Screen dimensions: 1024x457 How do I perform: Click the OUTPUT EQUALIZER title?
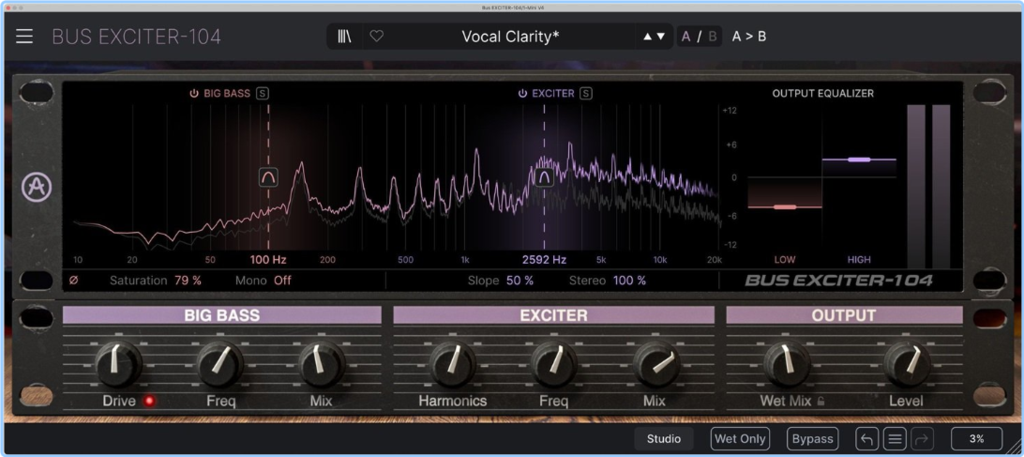[x=823, y=93]
